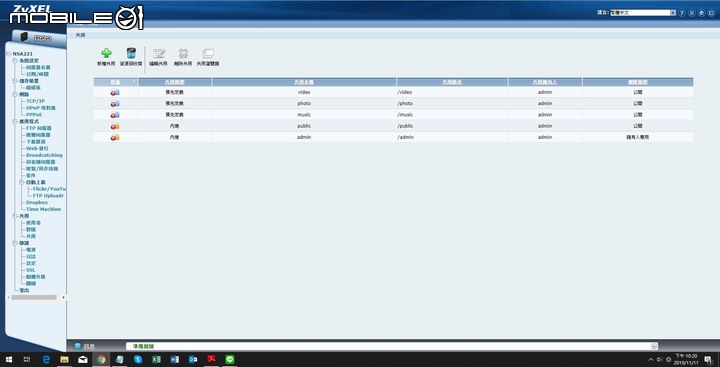Screen dimensions: 720x367
Task: Open Dropbox in the sidebar tree
Action: tap(37, 203)
